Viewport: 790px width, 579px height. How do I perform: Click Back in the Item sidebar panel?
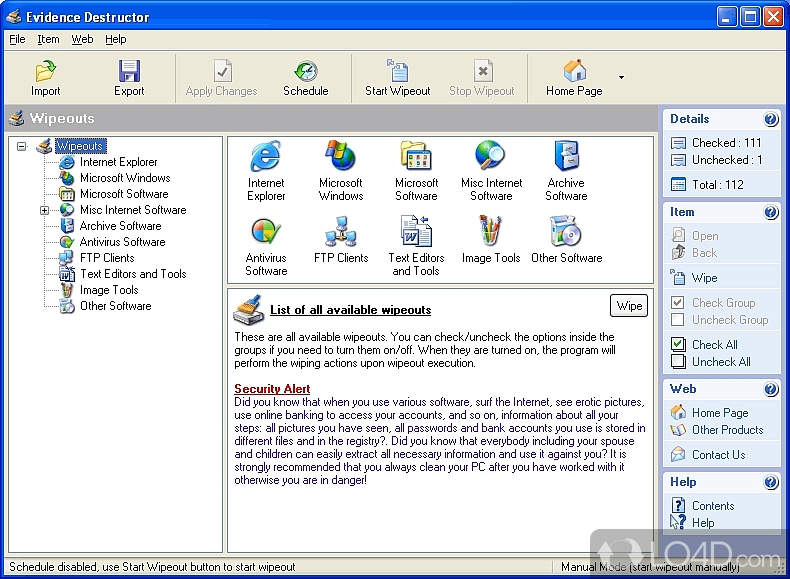(x=704, y=253)
